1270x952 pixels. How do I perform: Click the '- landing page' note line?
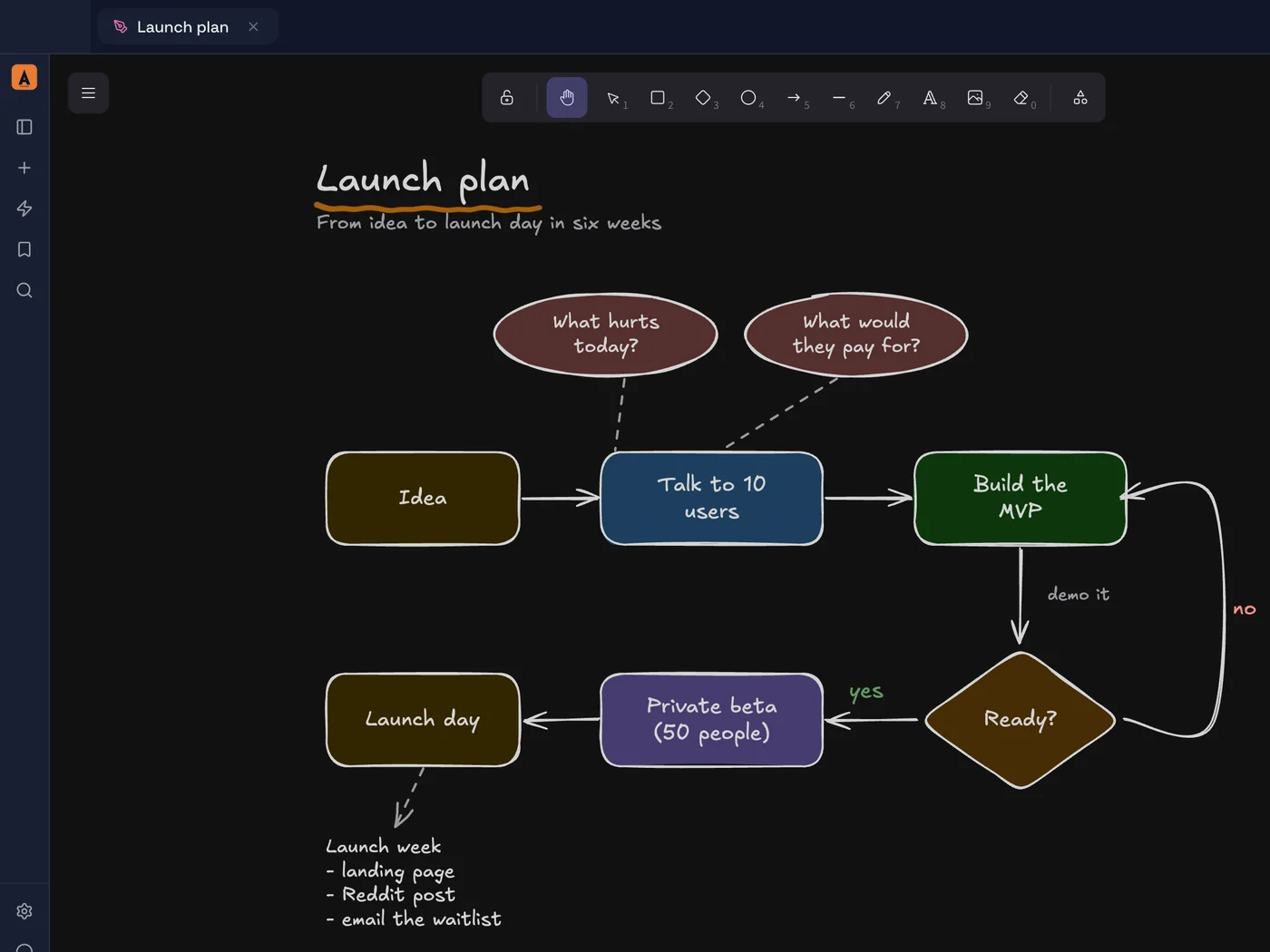point(390,871)
